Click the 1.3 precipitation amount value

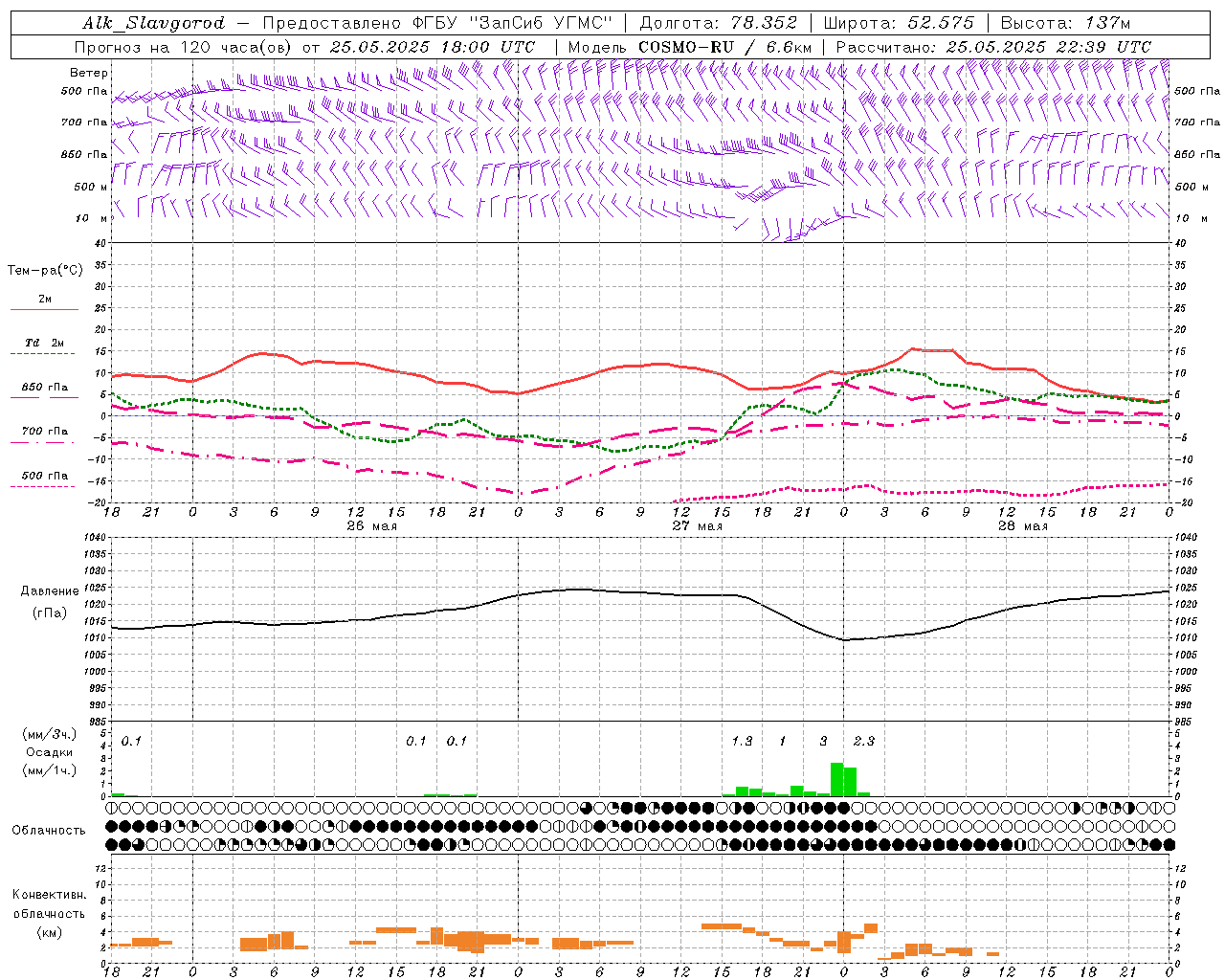[742, 741]
